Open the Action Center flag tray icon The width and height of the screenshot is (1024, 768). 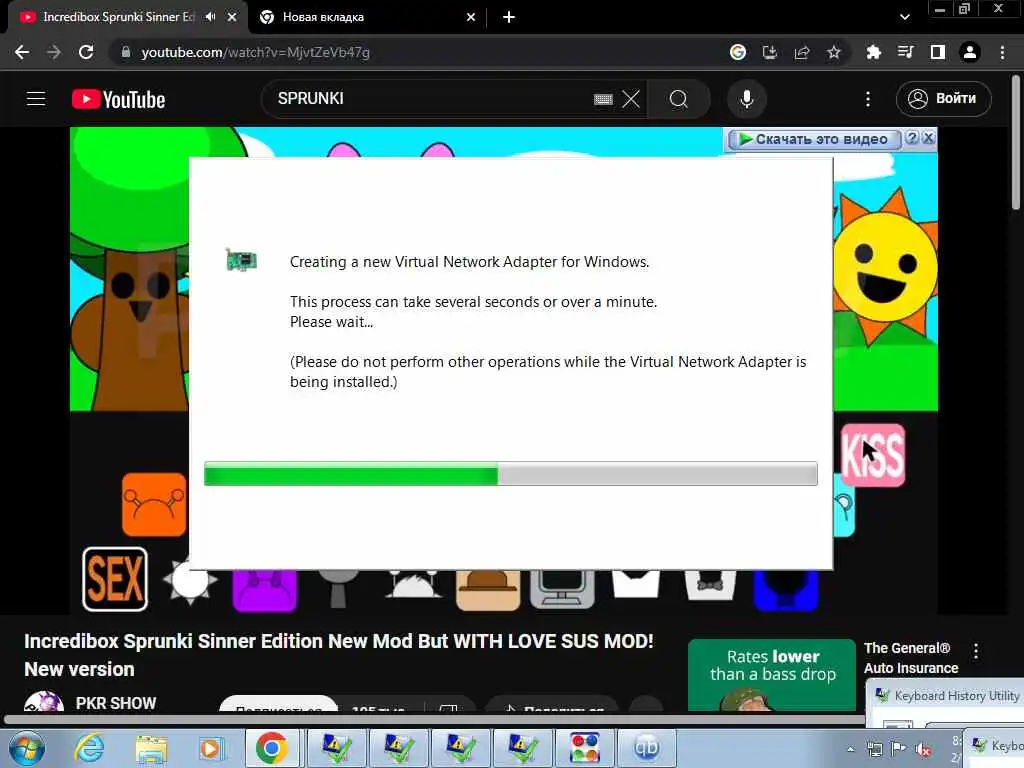[899, 749]
